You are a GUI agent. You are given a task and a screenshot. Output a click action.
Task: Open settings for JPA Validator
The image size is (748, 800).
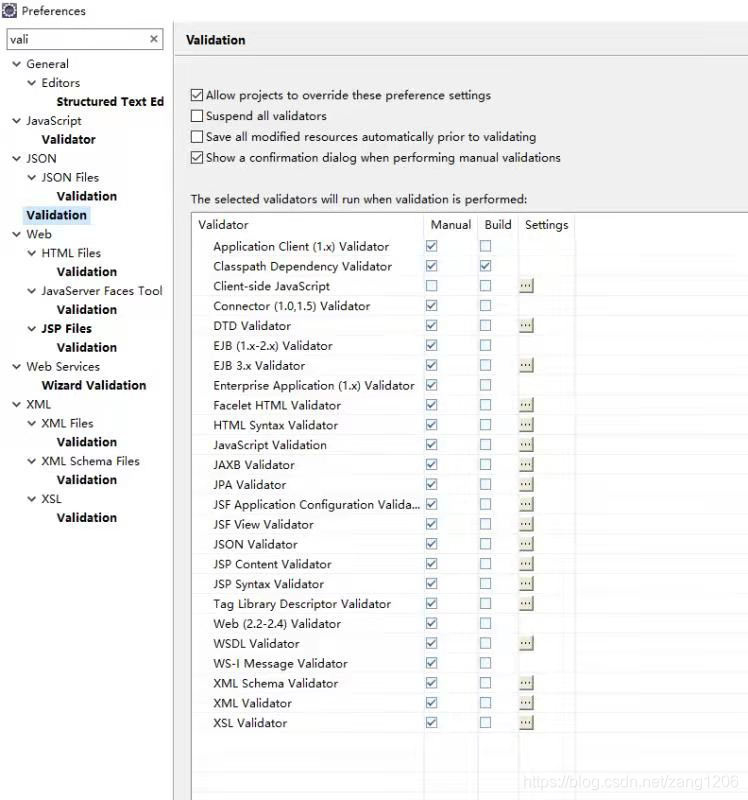(526, 484)
